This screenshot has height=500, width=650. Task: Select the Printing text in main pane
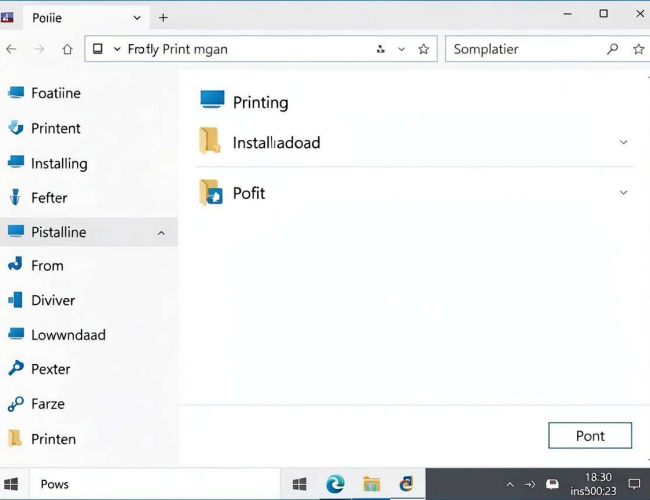click(x=260, y=102)
